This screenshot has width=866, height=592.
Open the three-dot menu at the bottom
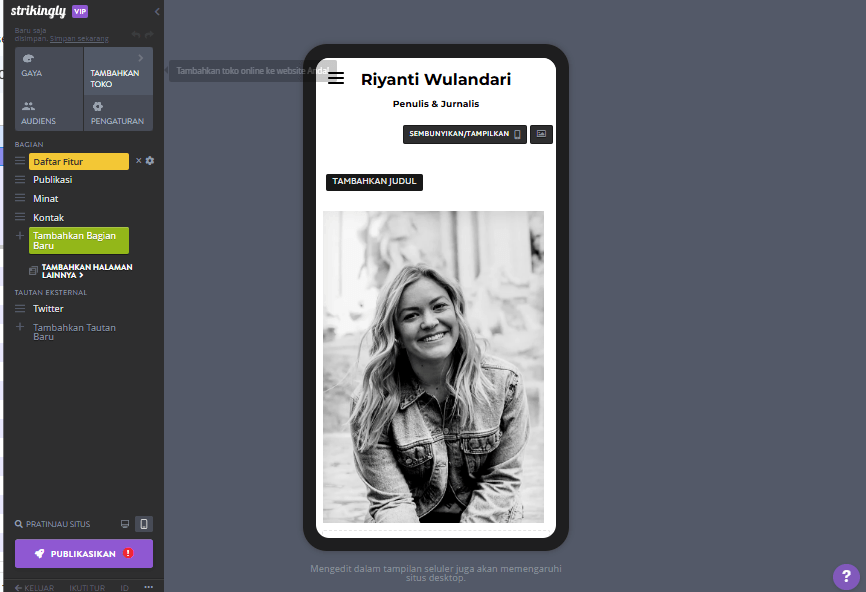coord(149,586)
